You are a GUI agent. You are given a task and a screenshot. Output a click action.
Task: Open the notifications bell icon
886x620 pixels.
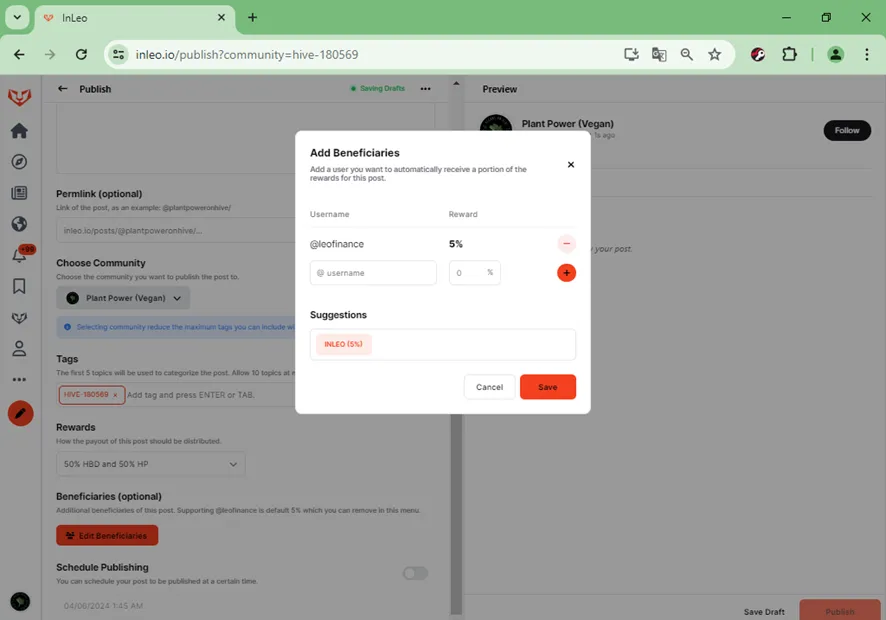[x=19, y=255]
